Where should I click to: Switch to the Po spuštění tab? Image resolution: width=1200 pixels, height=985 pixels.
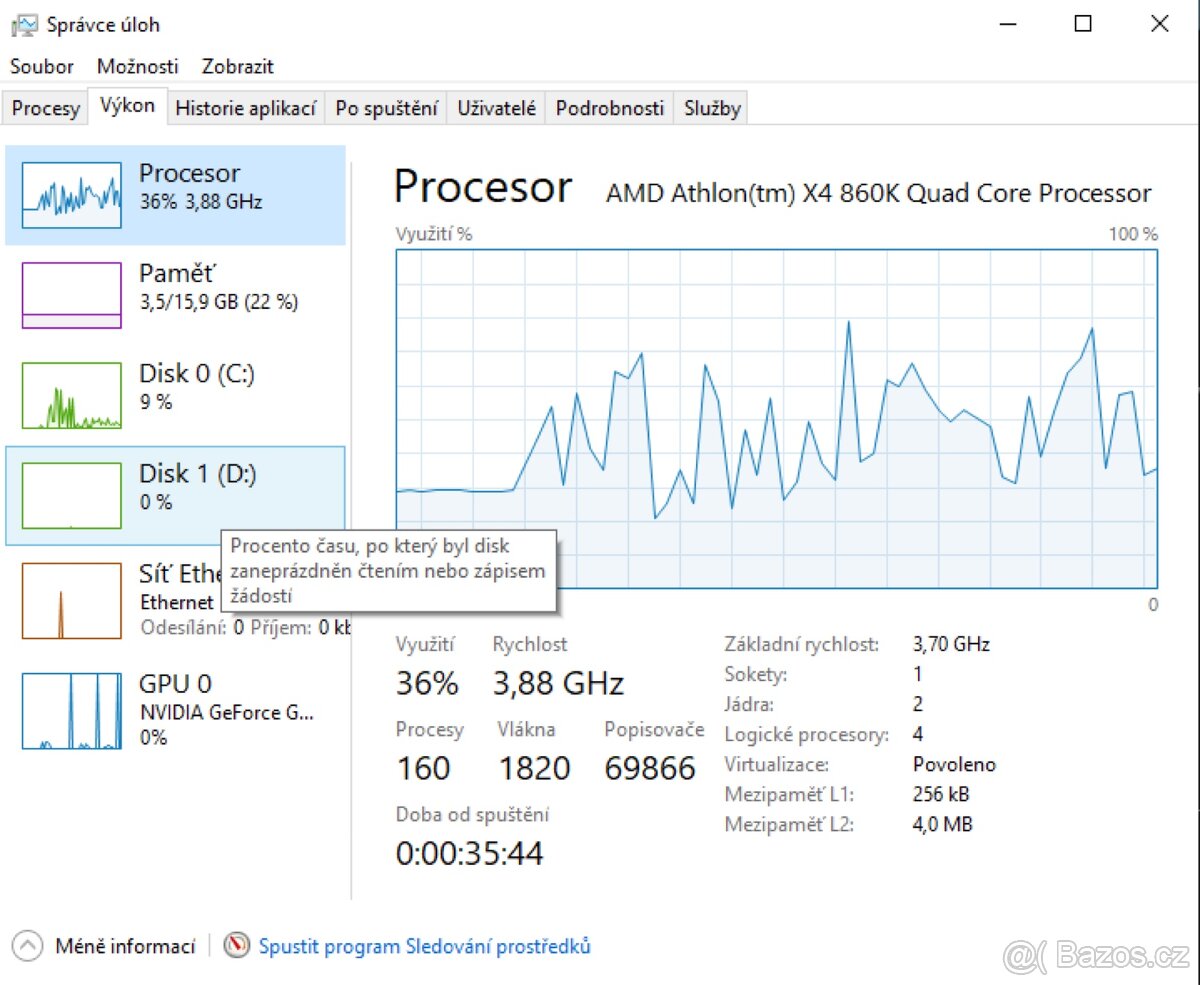(387, 109)
